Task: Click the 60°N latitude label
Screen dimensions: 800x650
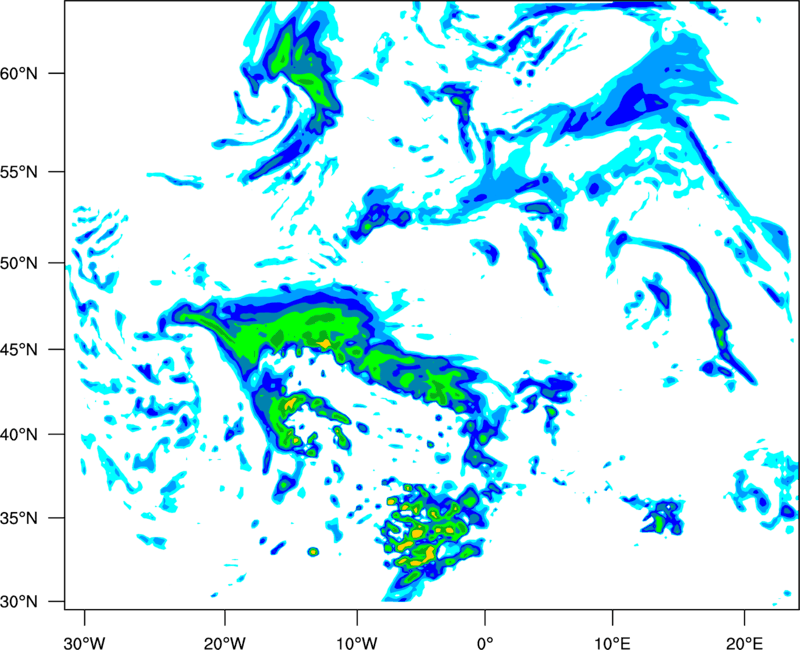Action: (x=18, y=73)
